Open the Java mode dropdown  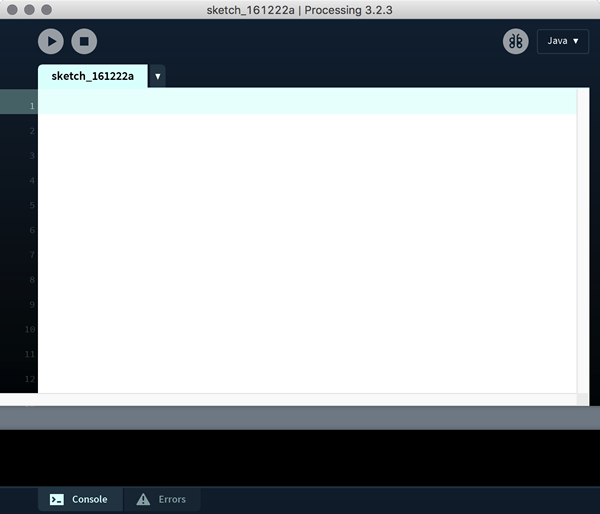562,41
